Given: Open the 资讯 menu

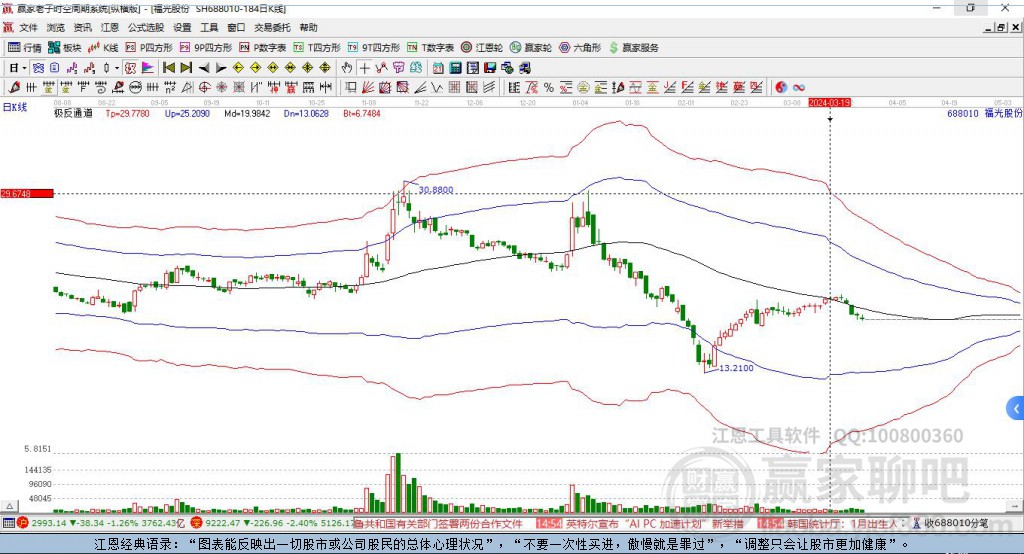Looking at the screenshot, I should click(x=82, y=27).
